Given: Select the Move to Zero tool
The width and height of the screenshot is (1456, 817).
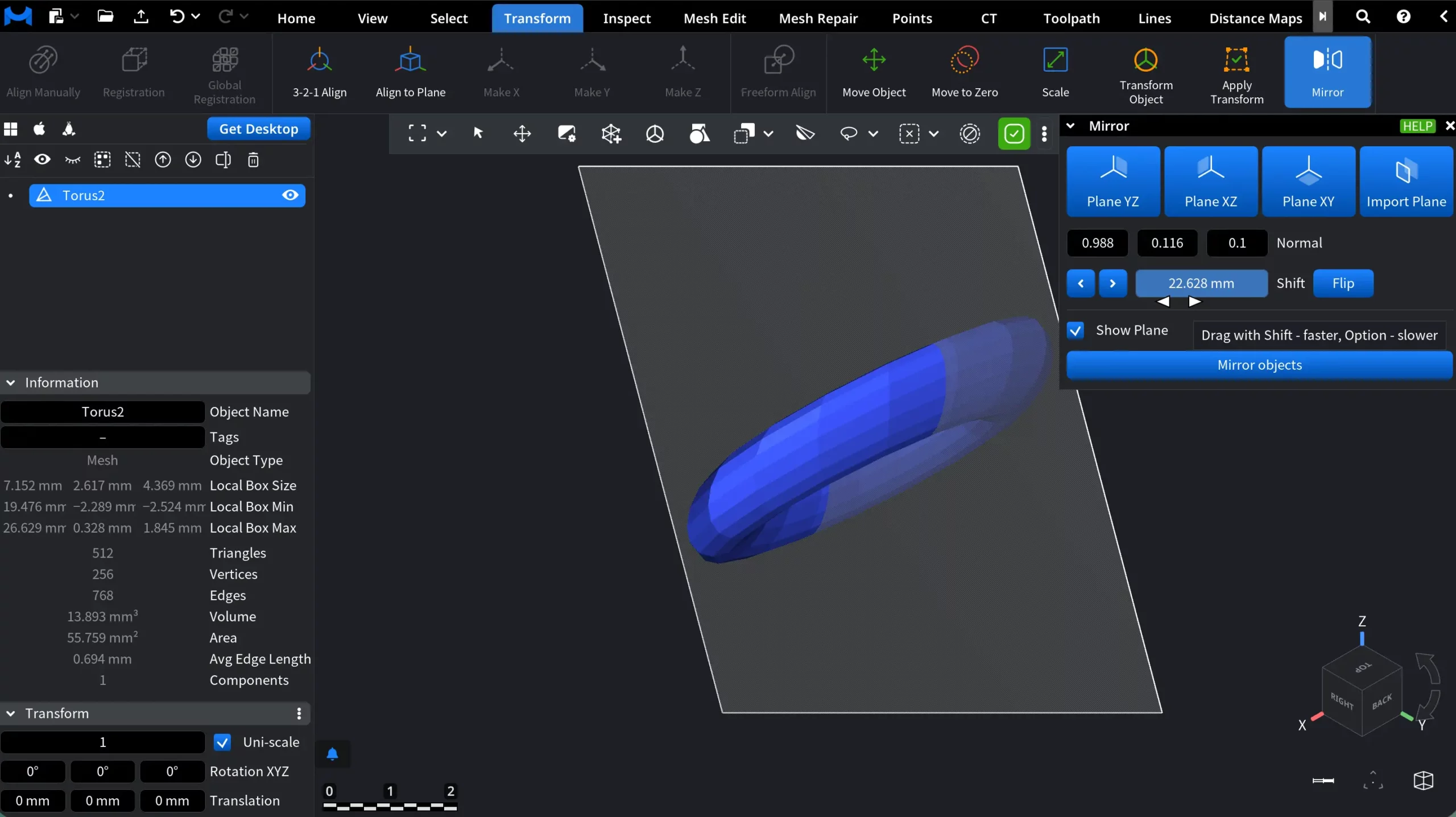Looking at the screenshot, I should coord(965,72).
